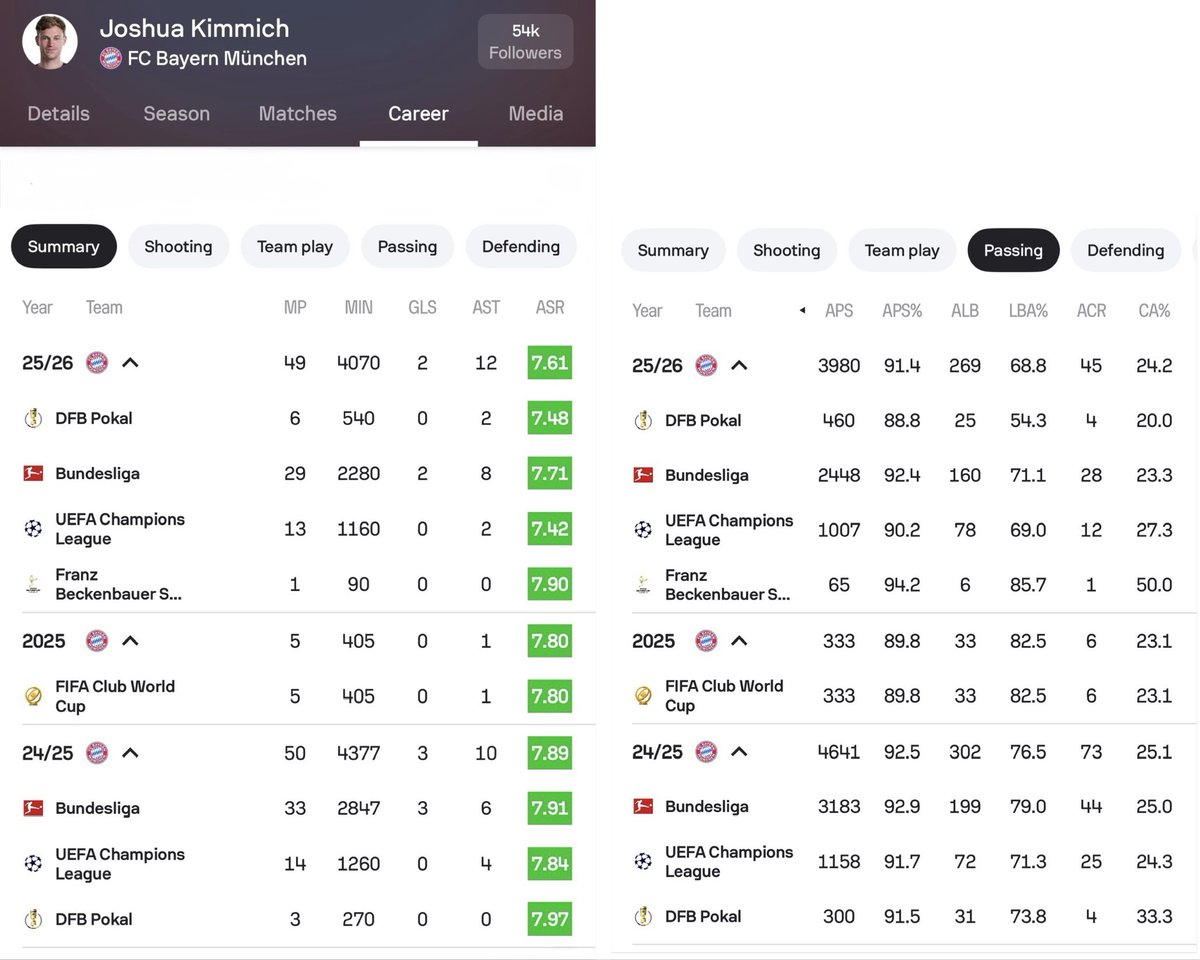Click the FC Bayern München crest in header
The height and width of the screenshot is (960, 1200).
pos(111,58)
